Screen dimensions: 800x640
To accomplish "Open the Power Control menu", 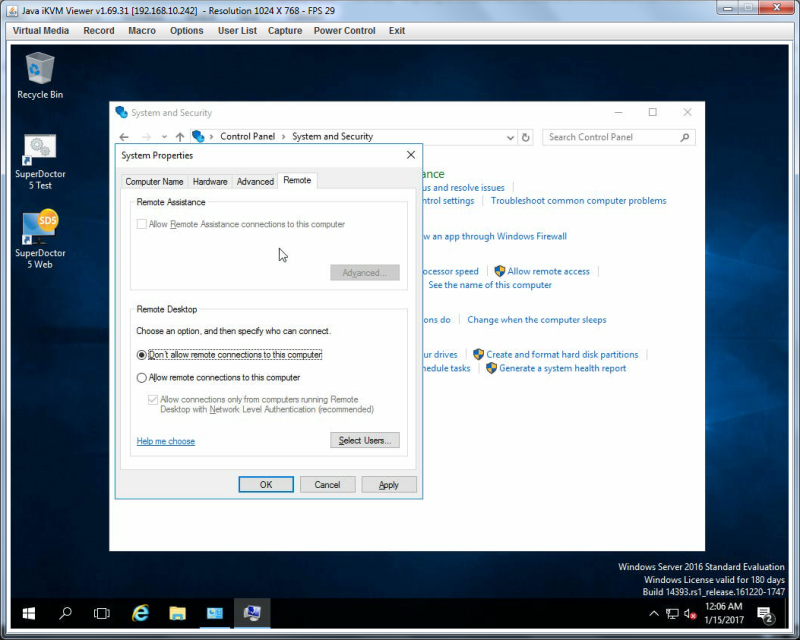I will [x=344, y=31].
